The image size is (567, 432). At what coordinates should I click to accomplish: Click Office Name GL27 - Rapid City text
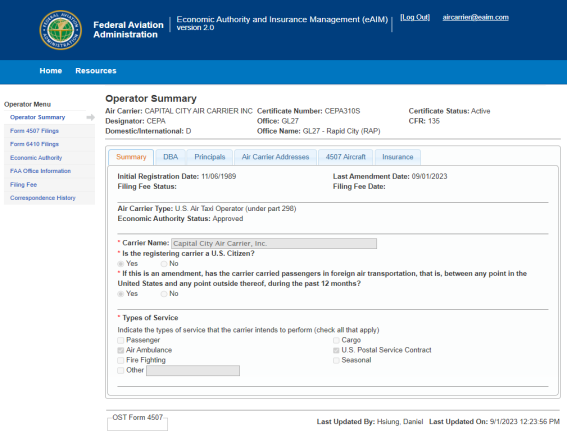point(319,131)
